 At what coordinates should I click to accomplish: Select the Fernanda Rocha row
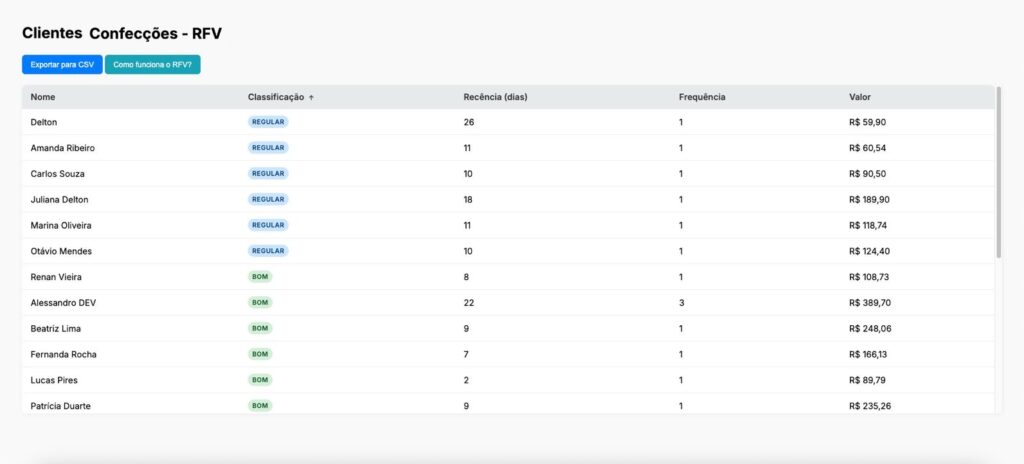tap(509, 354)
